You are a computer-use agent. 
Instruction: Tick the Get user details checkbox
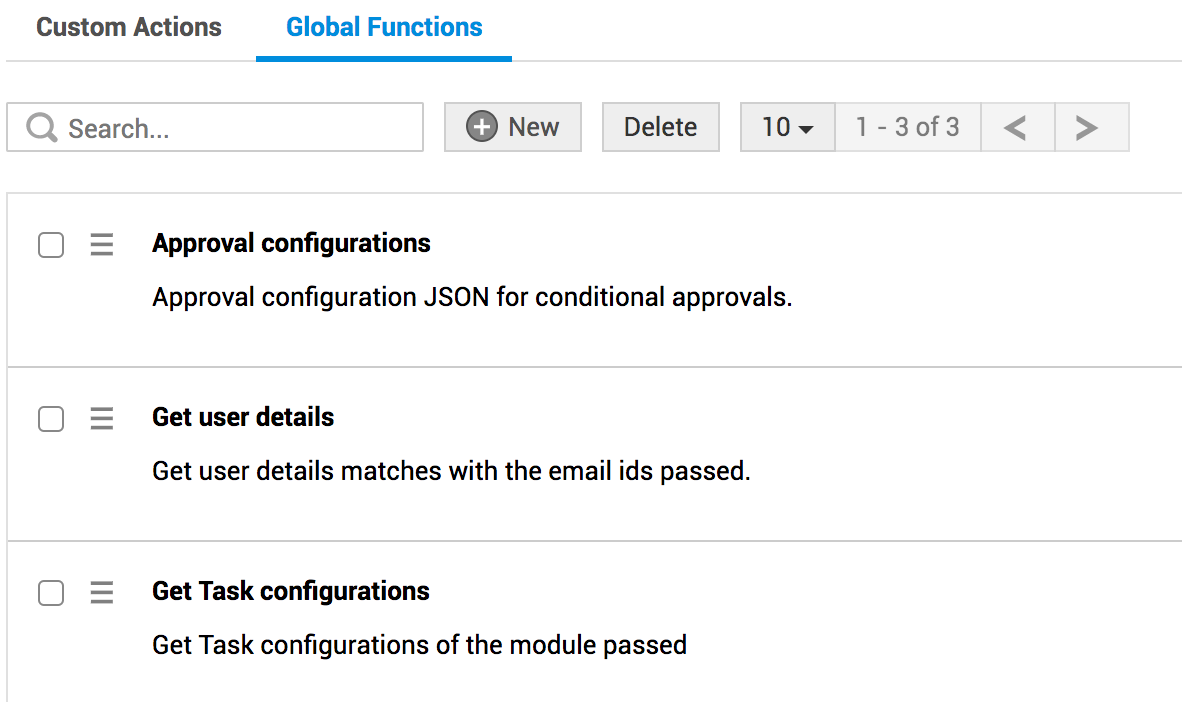click(51, 418)
